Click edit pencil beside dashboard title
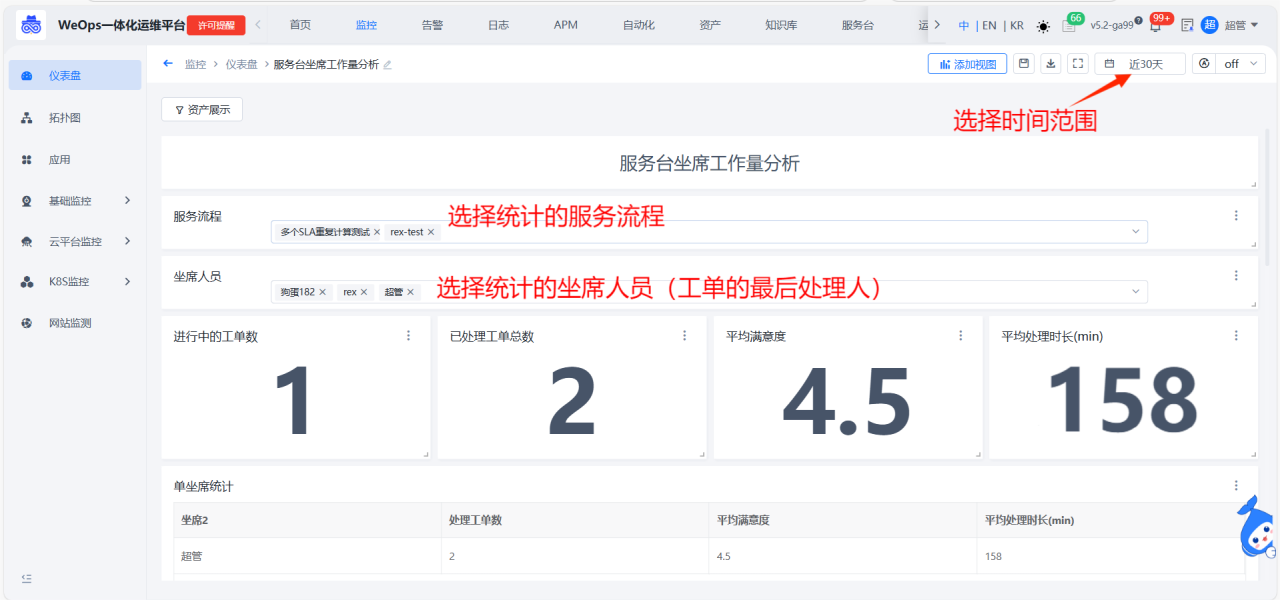 [388, 65]
